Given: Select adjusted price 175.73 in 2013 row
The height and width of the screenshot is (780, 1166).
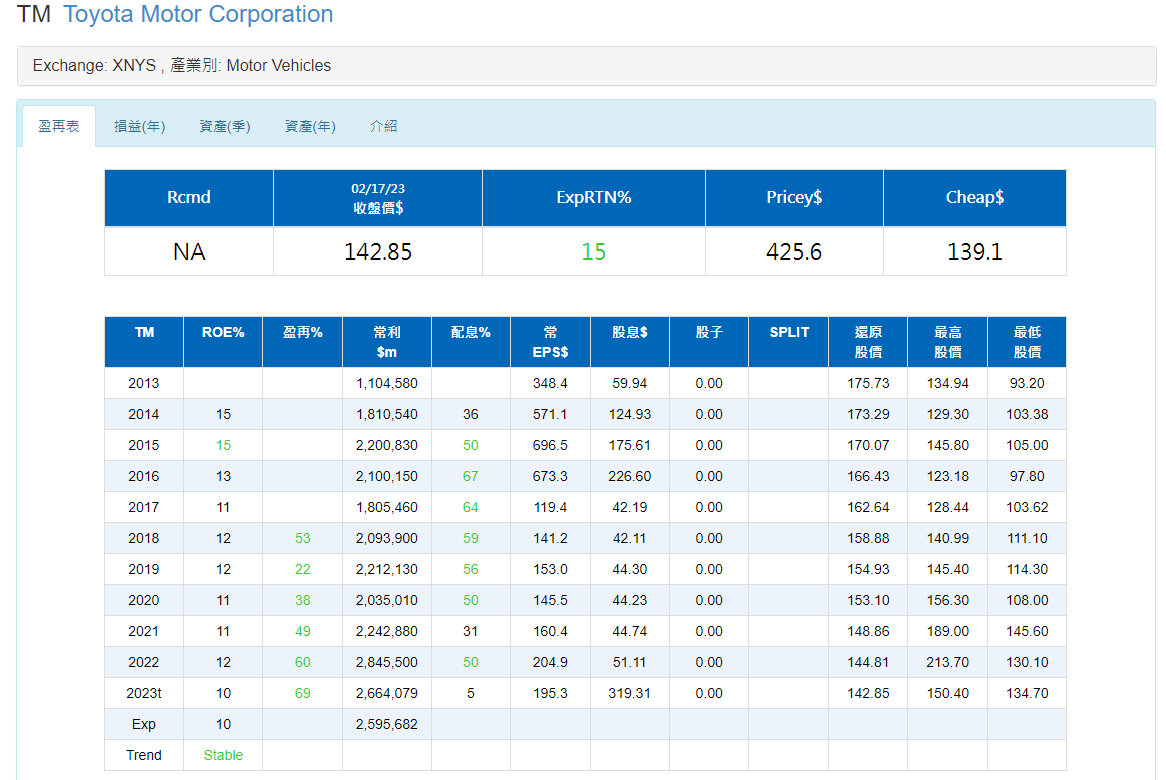Looking at the screenshot, I should (868, 384).
